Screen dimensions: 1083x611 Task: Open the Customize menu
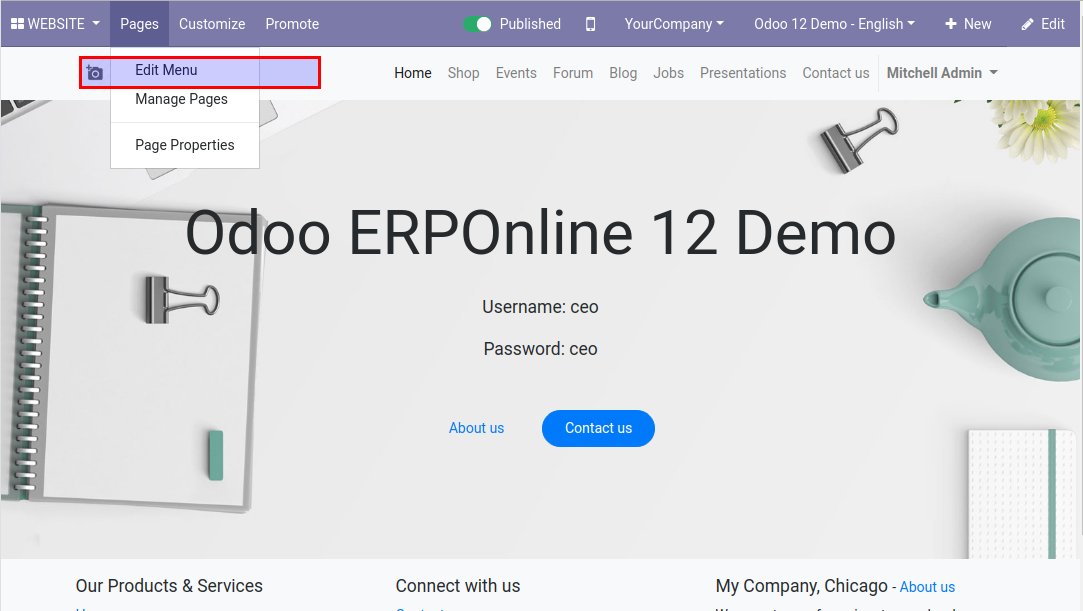(x=212, y=24)
